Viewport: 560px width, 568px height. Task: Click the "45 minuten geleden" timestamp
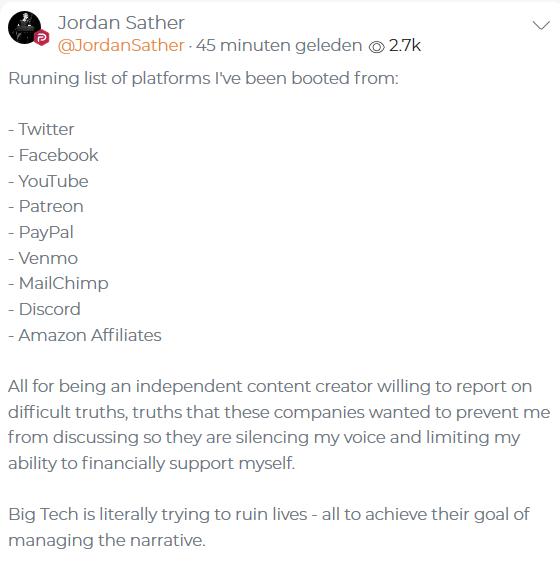tap(279, 46)
